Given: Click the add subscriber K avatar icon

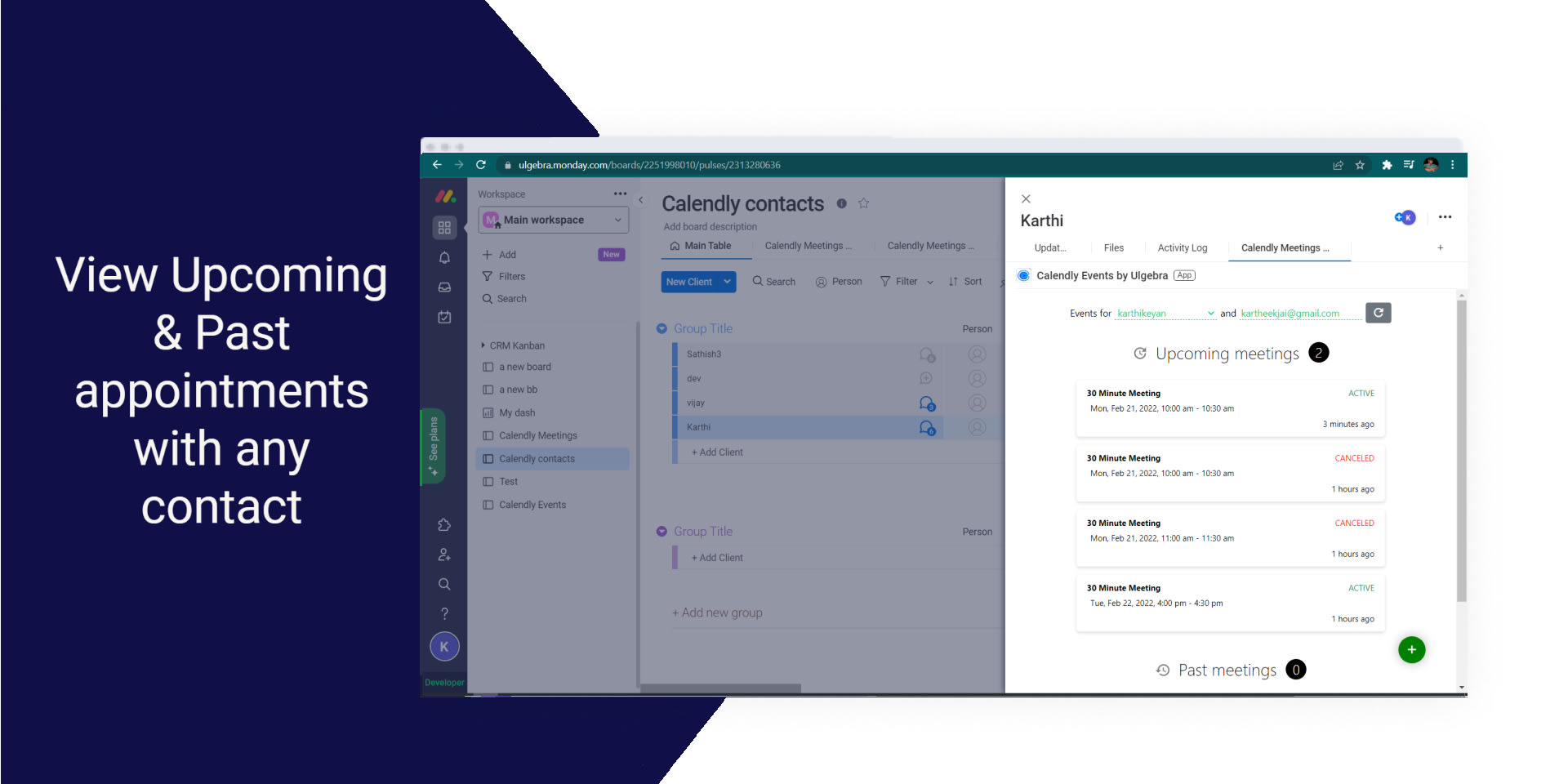Looking at the screenshot, I should pos(1405,217).
